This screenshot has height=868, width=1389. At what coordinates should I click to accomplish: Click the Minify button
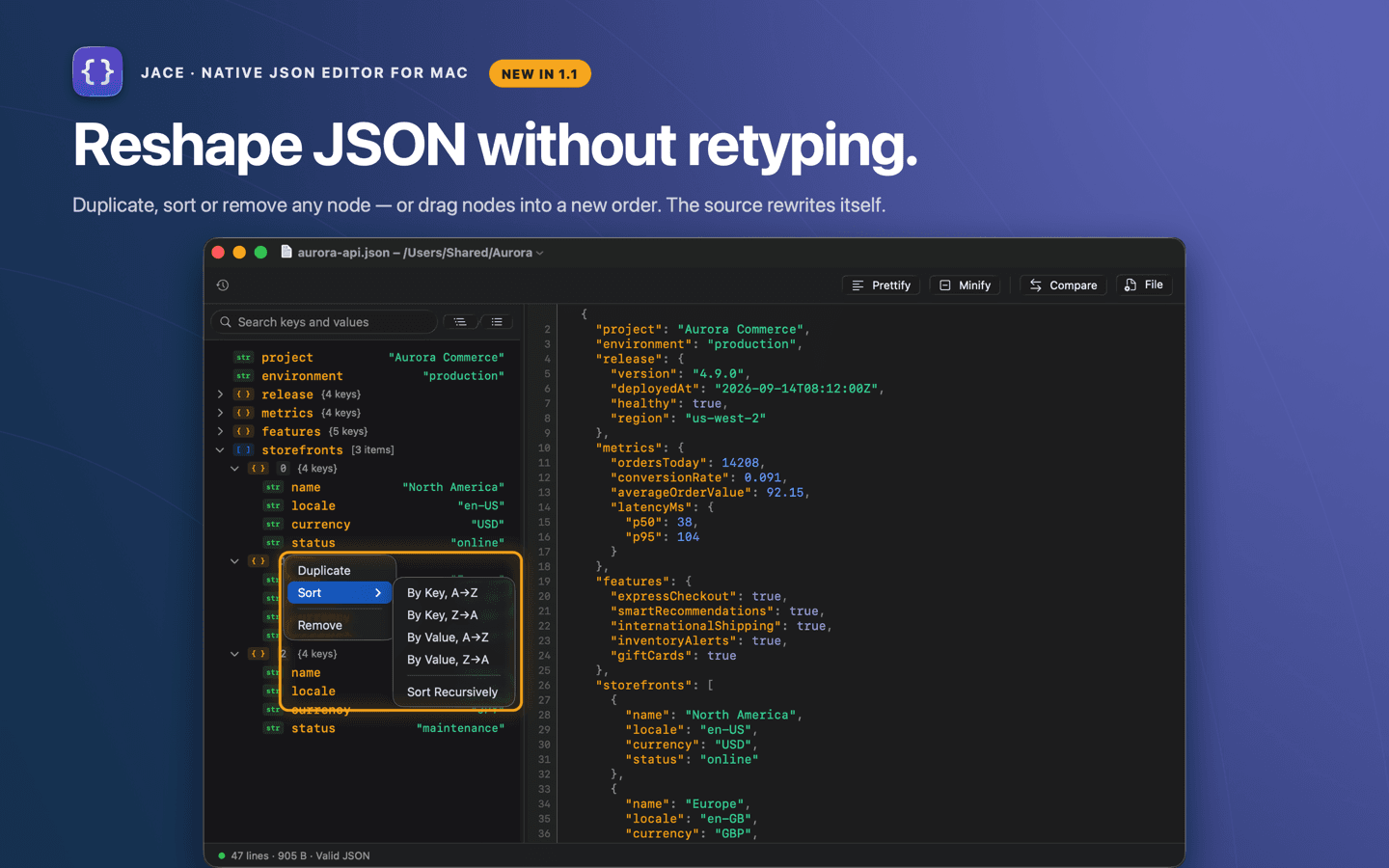tap(966, 285)
